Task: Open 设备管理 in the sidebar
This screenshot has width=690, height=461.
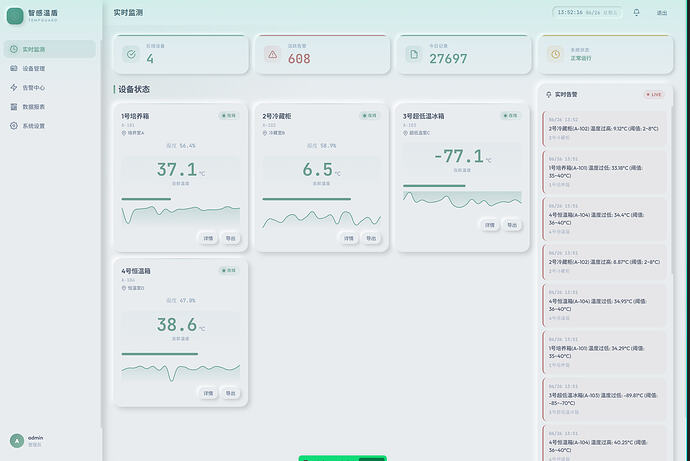Action: point(50,69)
